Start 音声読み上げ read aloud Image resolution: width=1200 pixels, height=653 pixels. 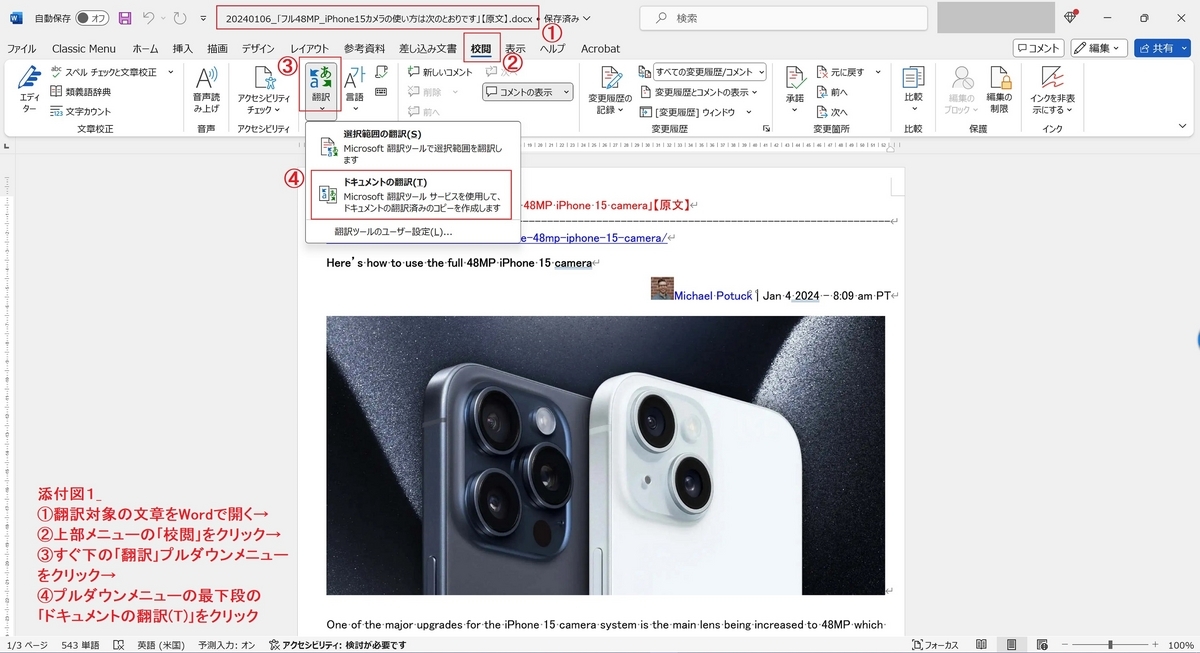[206, 90]
